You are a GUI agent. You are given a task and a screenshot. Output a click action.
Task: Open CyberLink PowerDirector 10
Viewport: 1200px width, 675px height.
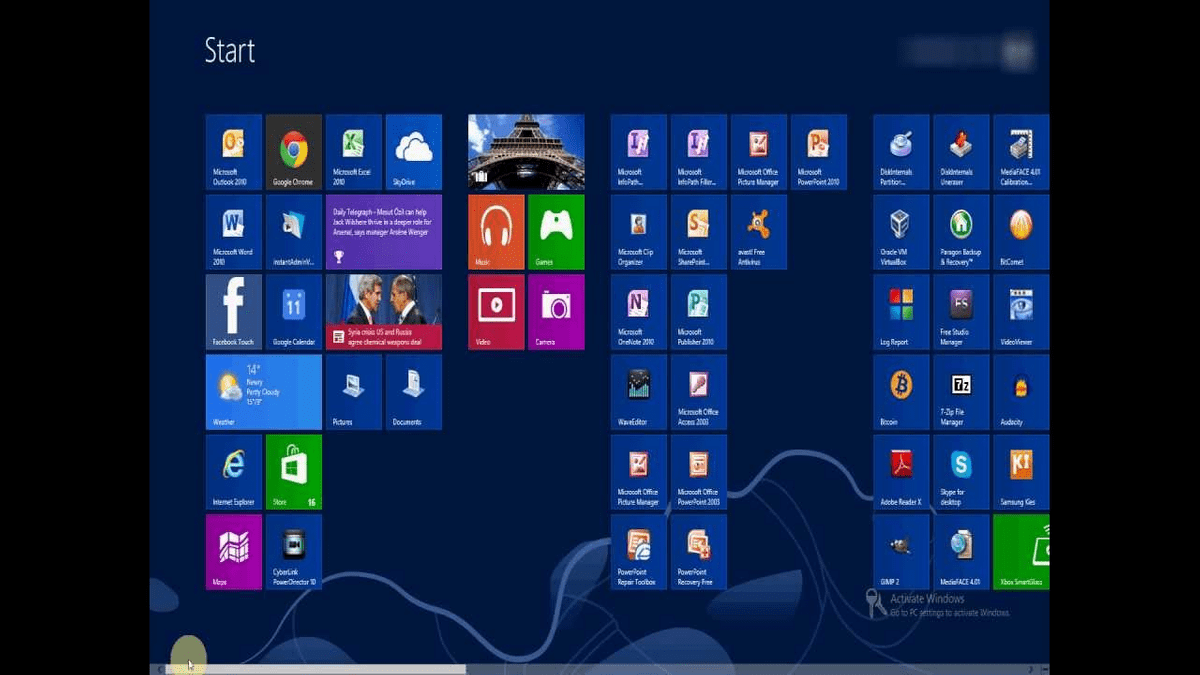[x=293, y=552]
